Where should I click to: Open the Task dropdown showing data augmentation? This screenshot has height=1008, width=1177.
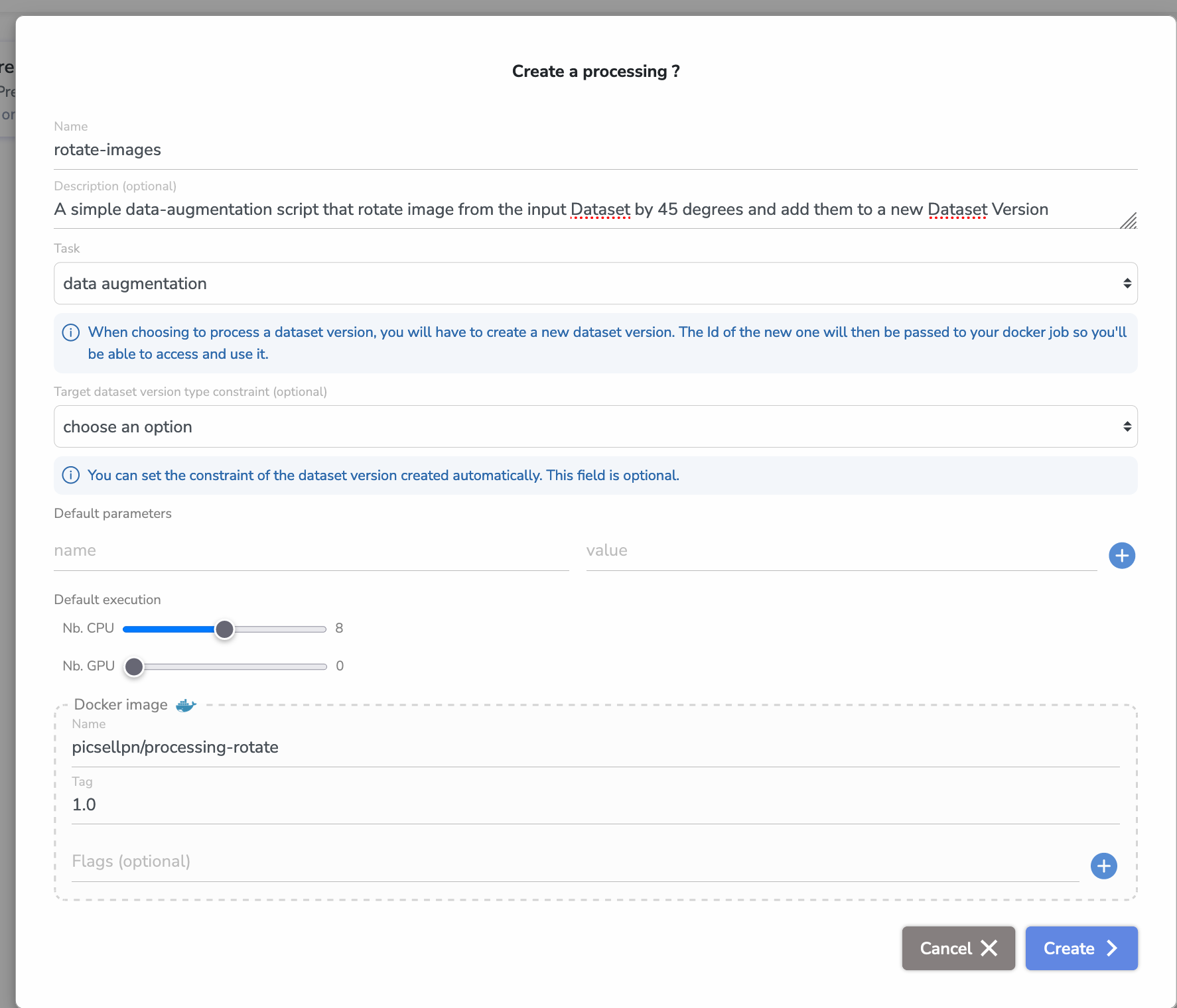pos(595,284)
